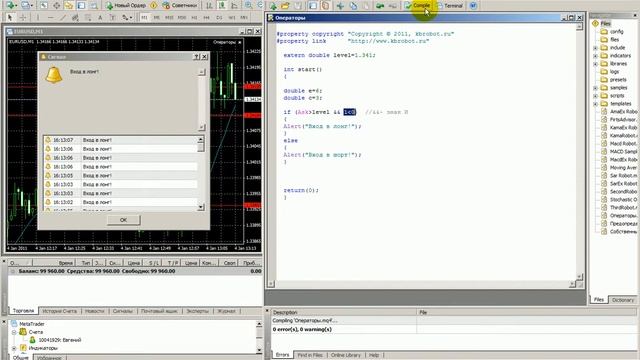
Task: Switch to Help tab in toolbox
Action: (374, 355)
